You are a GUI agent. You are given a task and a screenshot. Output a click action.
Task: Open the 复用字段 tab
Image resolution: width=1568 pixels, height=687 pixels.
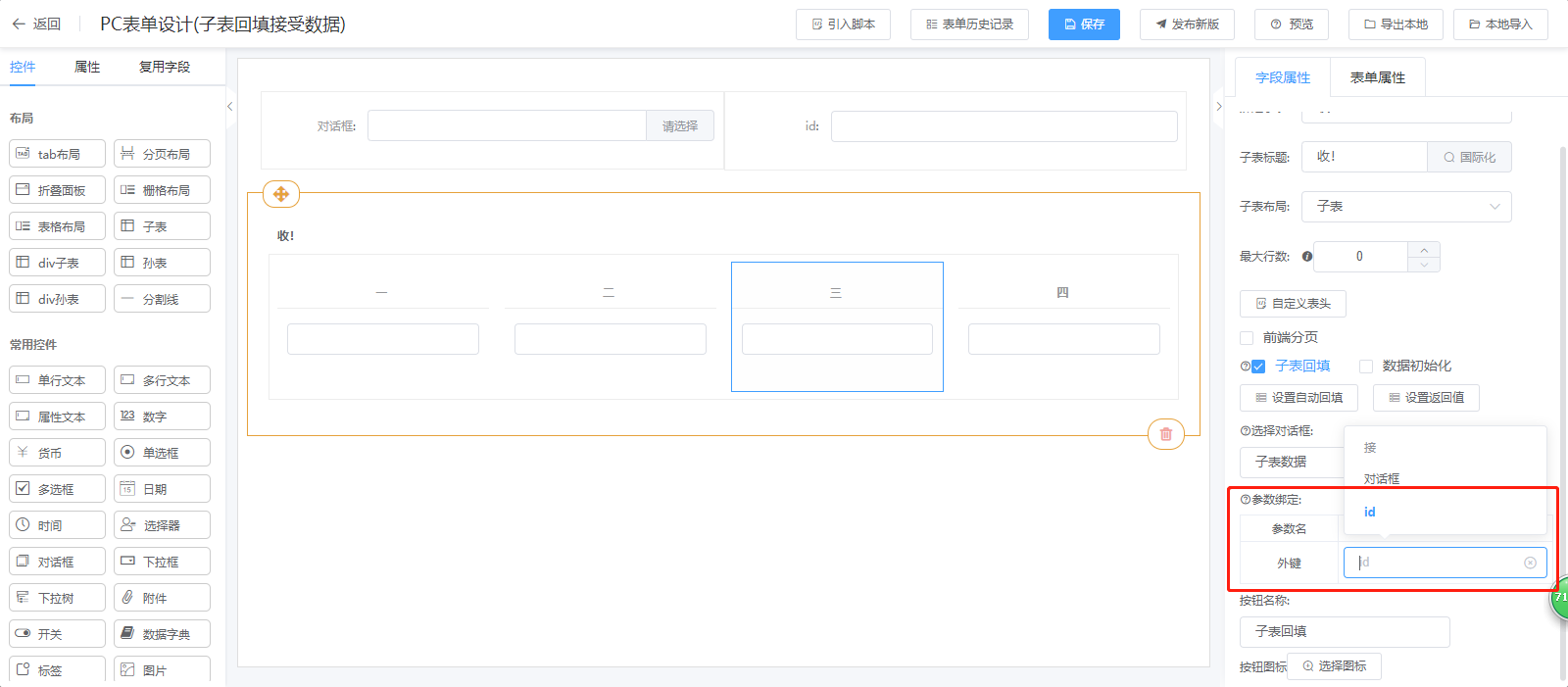click(164, 67)
